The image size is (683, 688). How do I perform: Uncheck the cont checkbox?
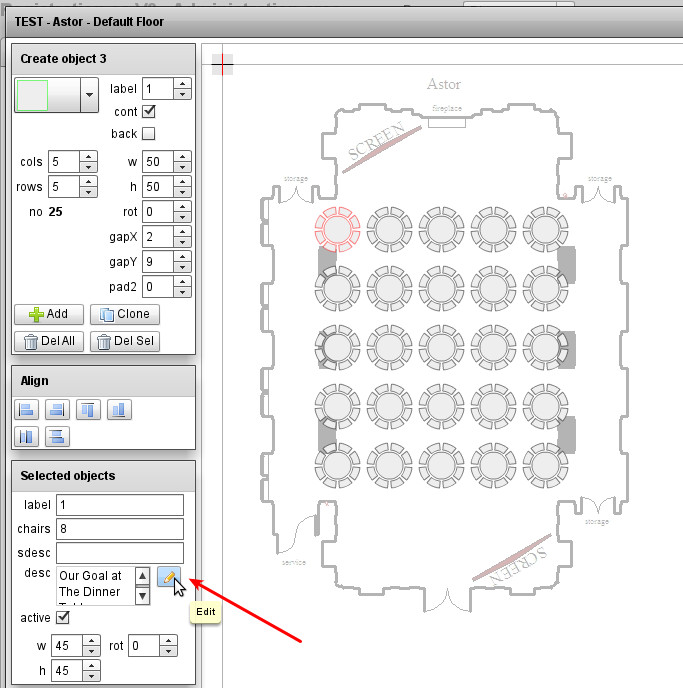pyautogui.click(x=149, y=111)
